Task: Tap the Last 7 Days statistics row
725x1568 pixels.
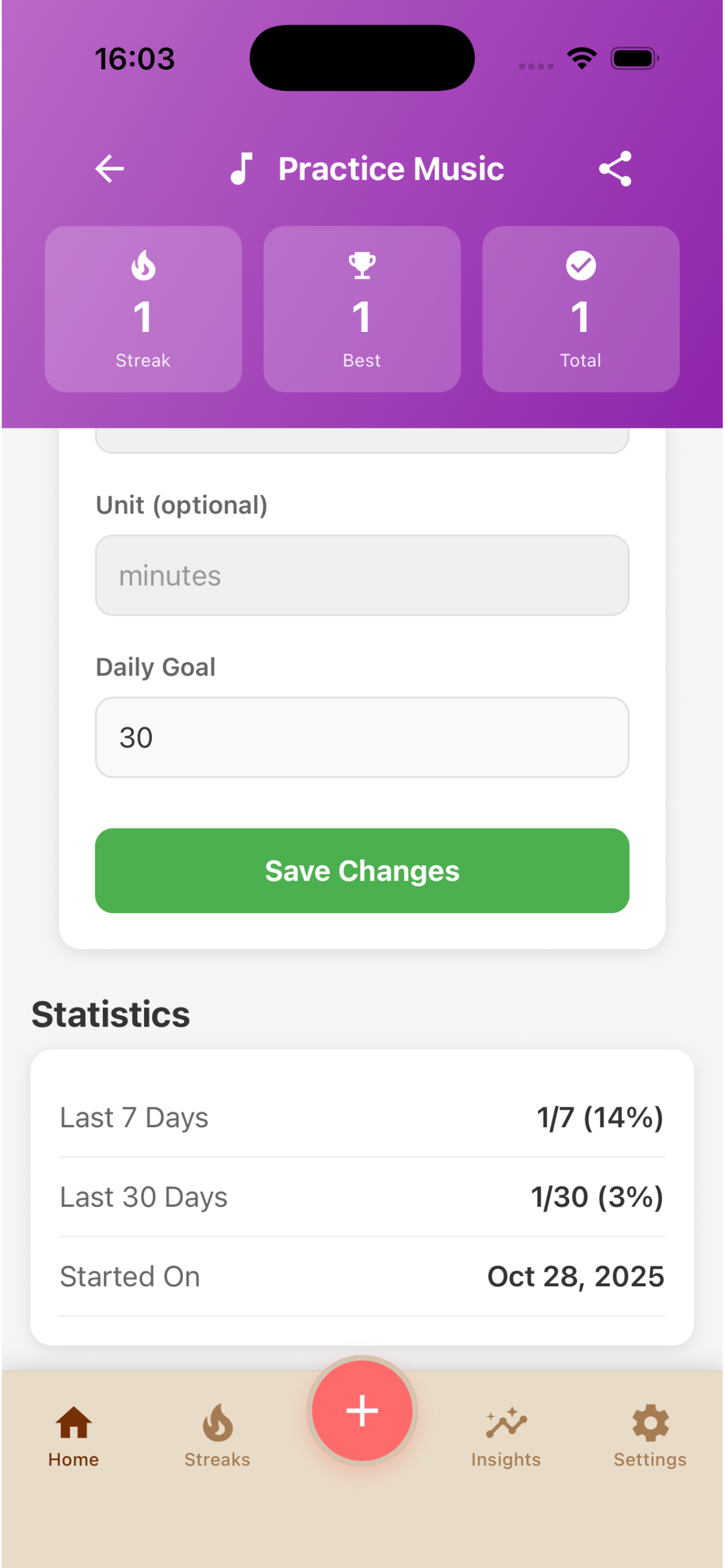Action: pos(361,1117)
